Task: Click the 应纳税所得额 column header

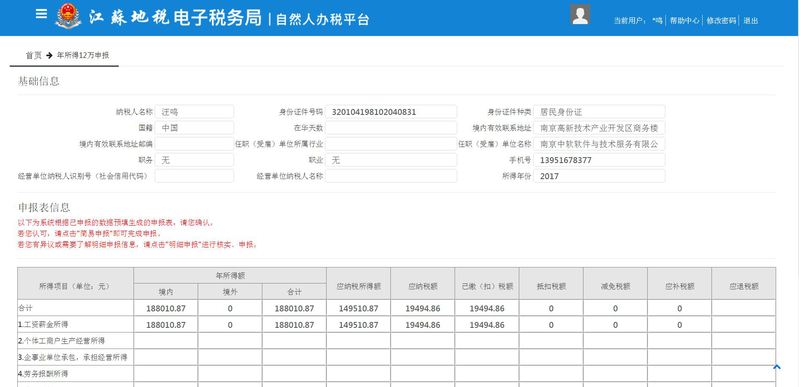Action: 359,283
